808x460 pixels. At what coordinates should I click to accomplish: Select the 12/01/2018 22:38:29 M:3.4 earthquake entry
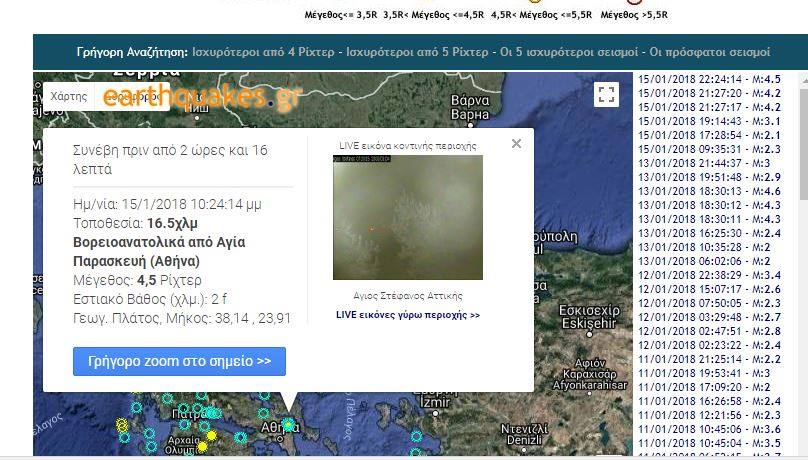click(711, 275)
